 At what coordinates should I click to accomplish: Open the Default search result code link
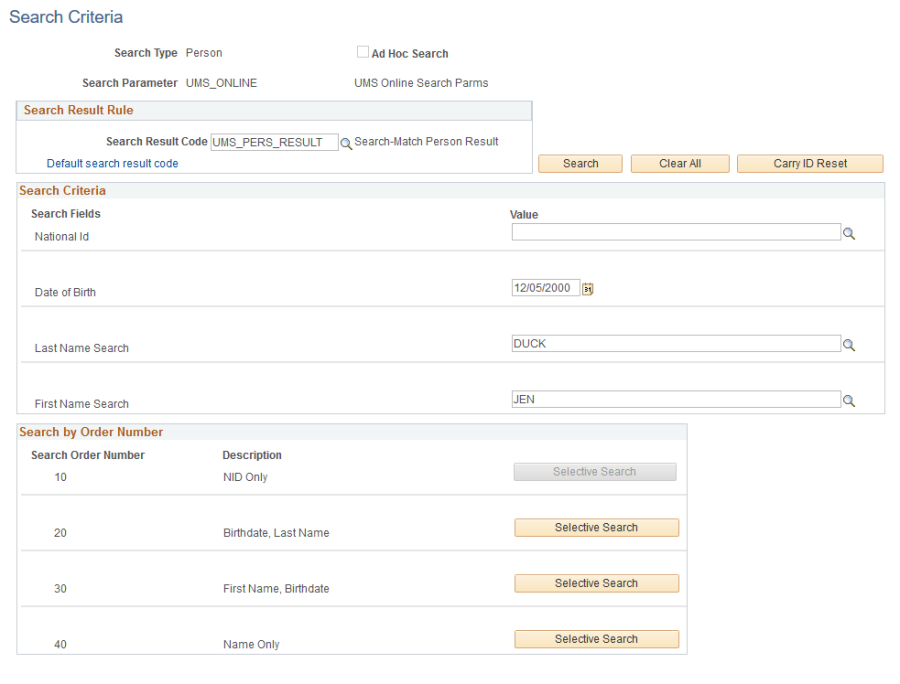(112, 164)
